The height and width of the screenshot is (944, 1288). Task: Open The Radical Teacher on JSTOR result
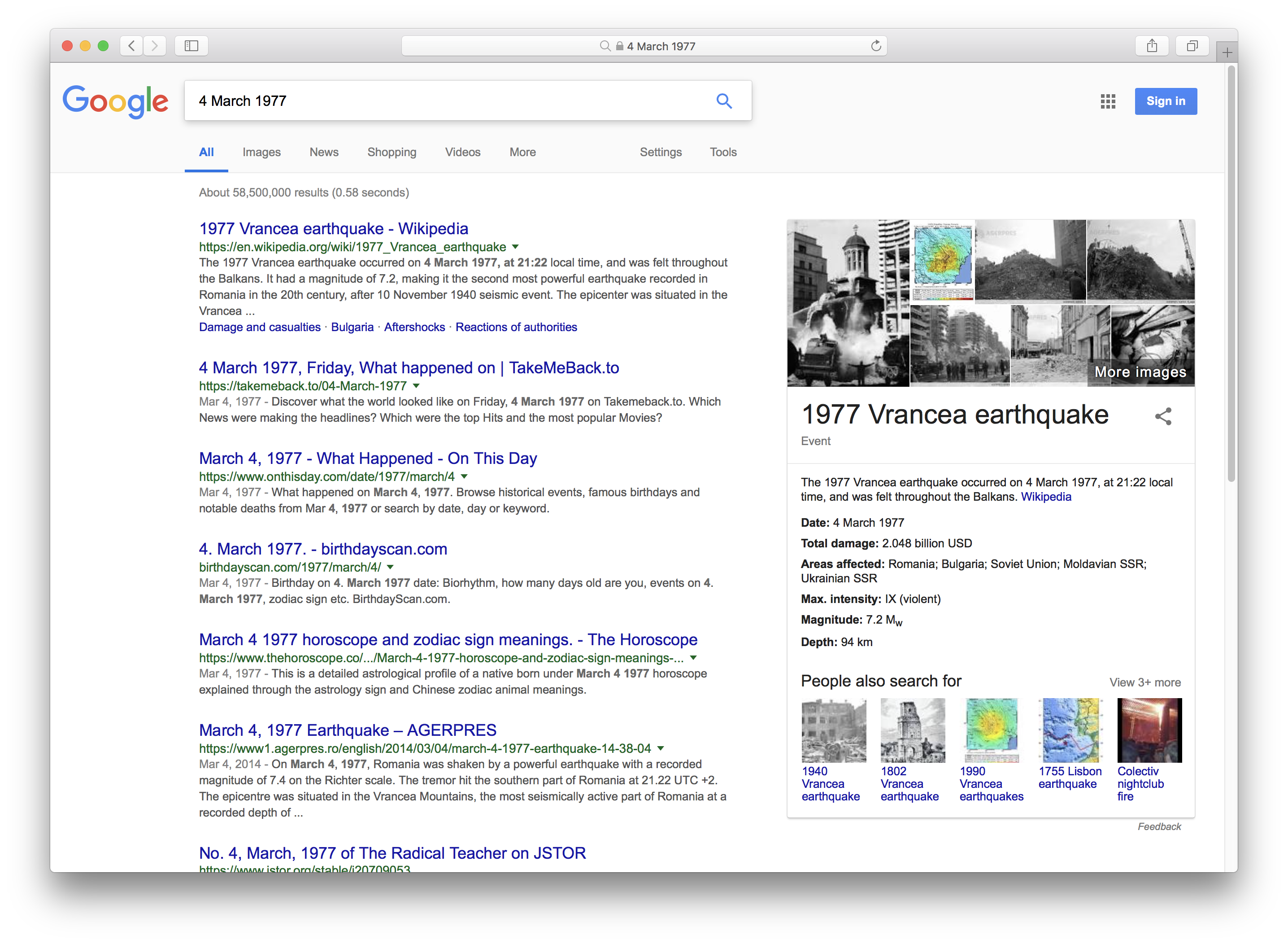392,853
